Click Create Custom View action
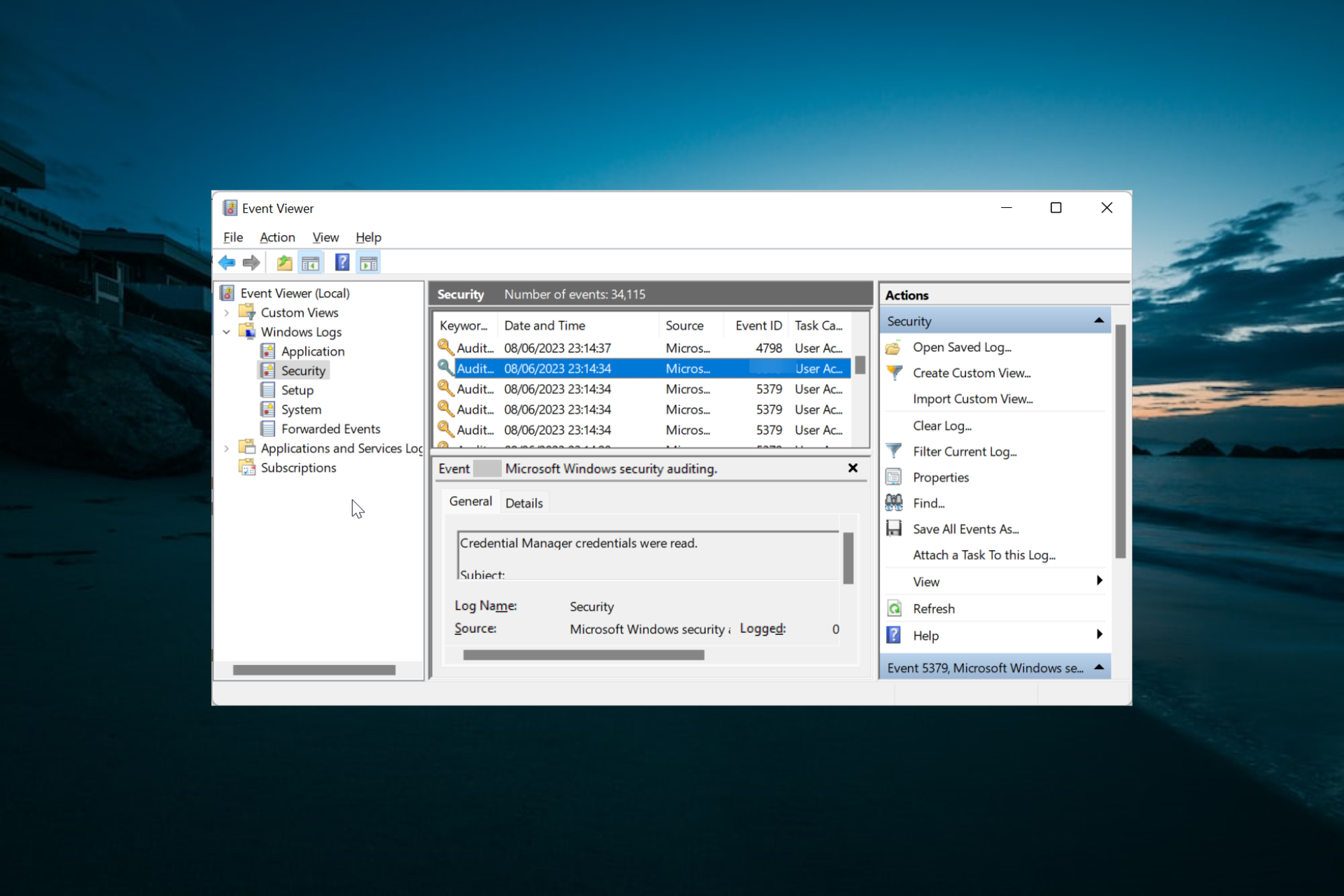1344x896 pixels. point(971,373)
